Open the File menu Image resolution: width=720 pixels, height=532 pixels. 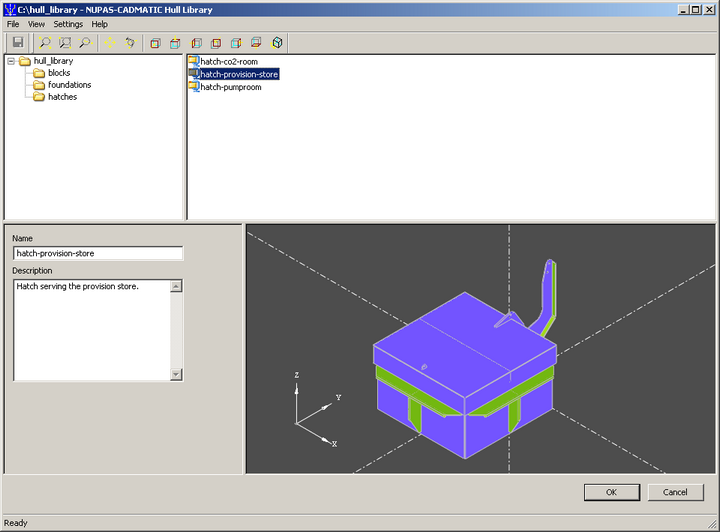pos(13,24)
